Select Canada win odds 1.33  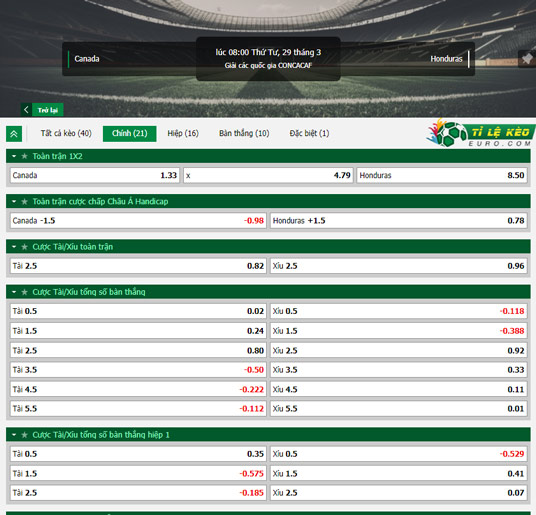[95, 175]
